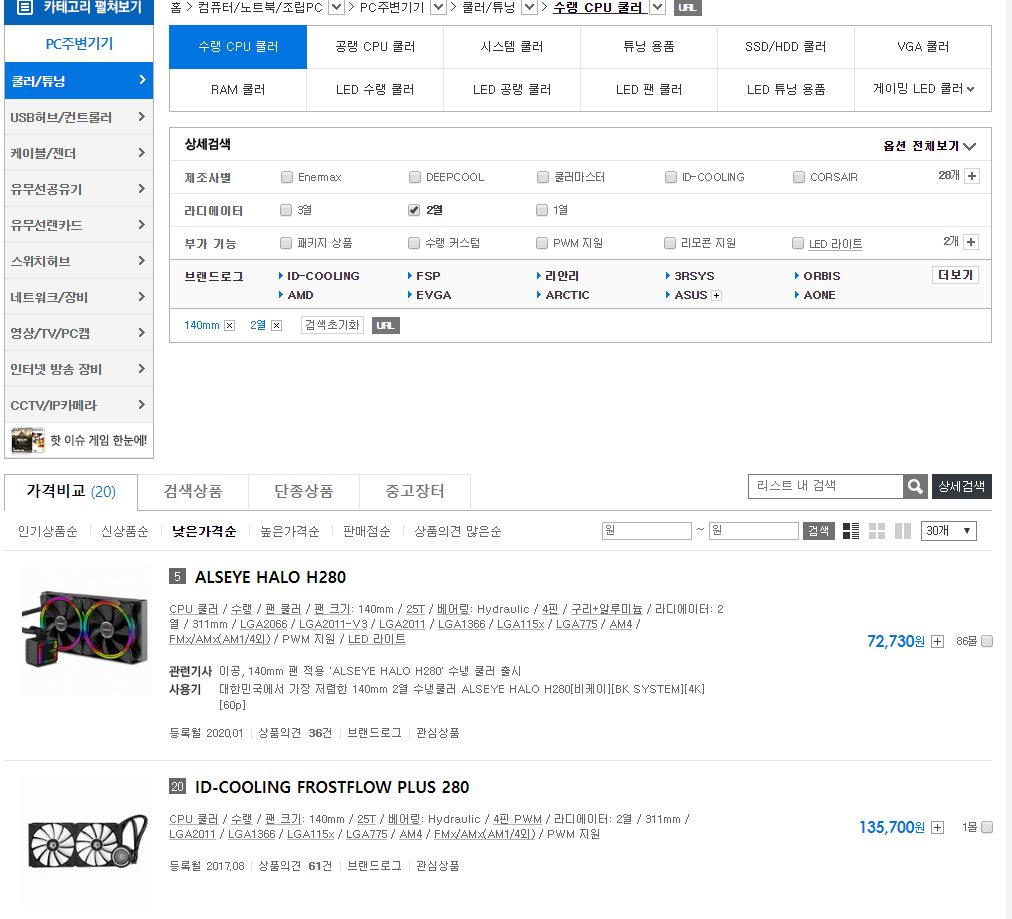Viewport: 1012px width, 919px height.
Task: Open the VGA 쿨러 tab
Action: coord(923,47)
